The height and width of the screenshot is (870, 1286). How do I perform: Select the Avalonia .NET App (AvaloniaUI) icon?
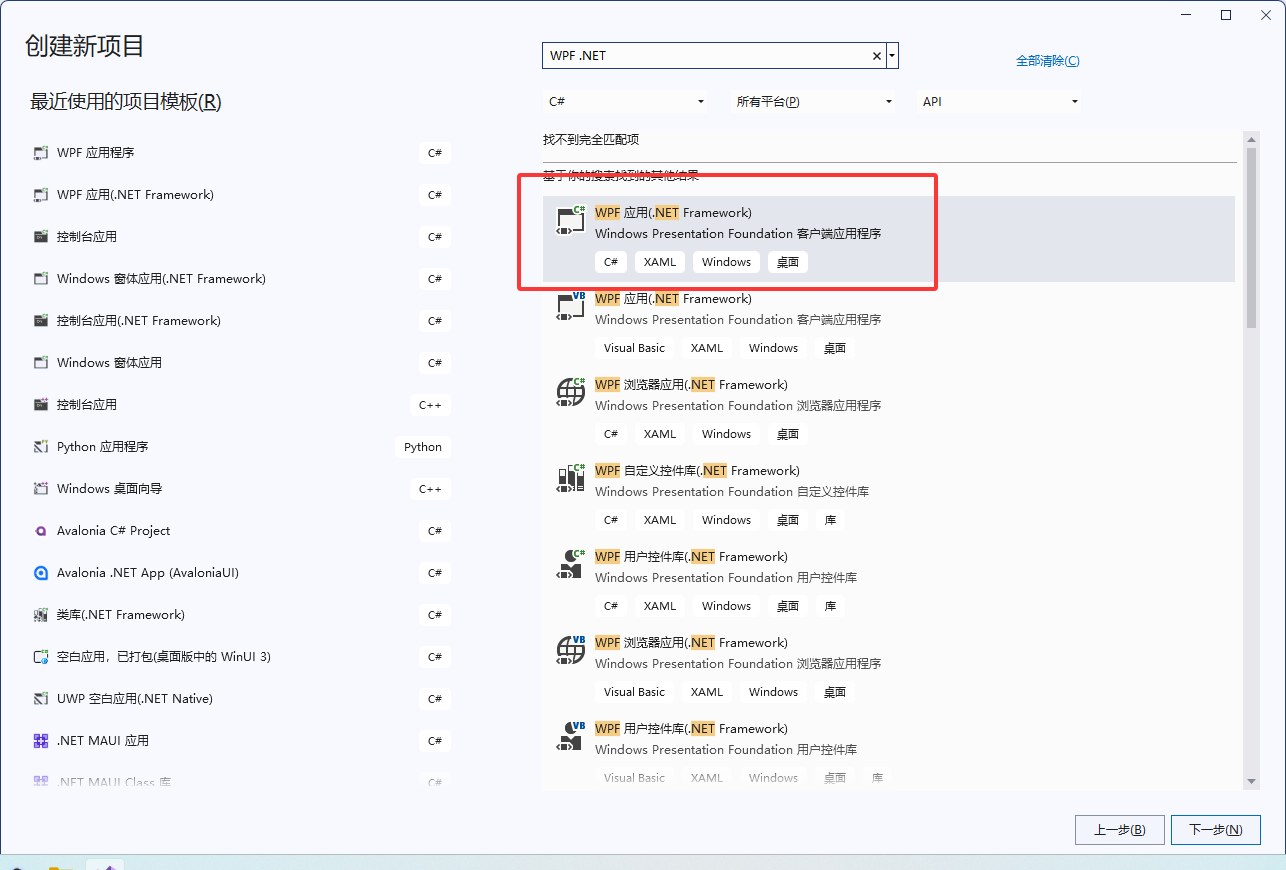[40, 572]
